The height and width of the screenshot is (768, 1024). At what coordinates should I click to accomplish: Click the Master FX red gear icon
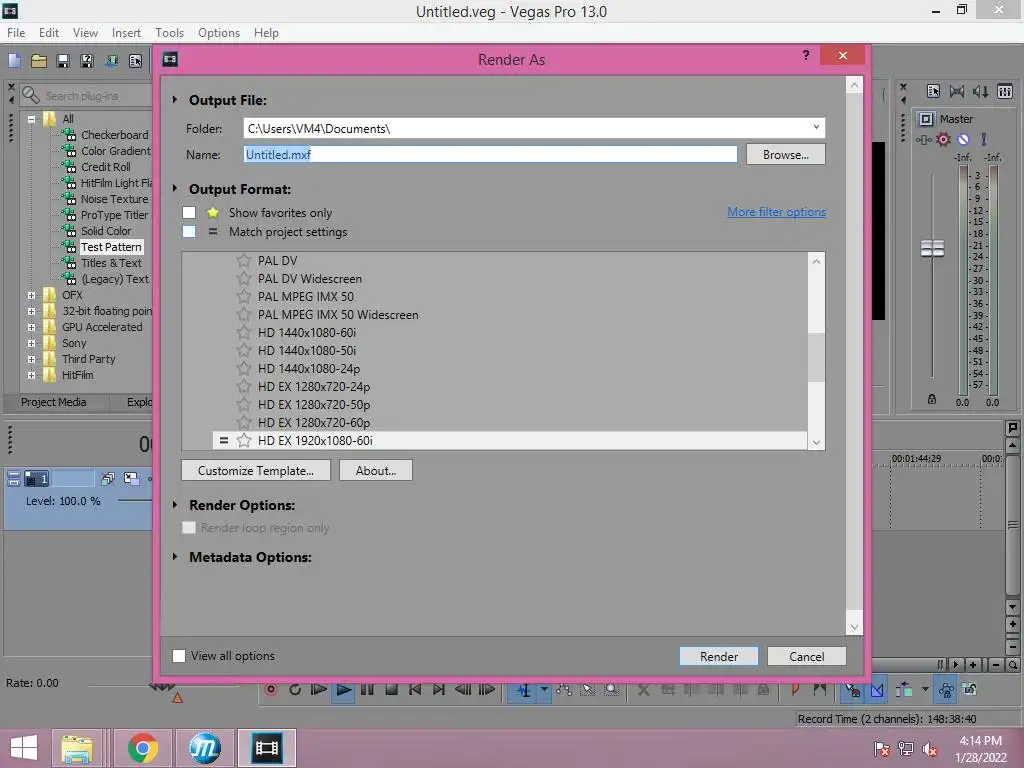click(x=943, y=139)
